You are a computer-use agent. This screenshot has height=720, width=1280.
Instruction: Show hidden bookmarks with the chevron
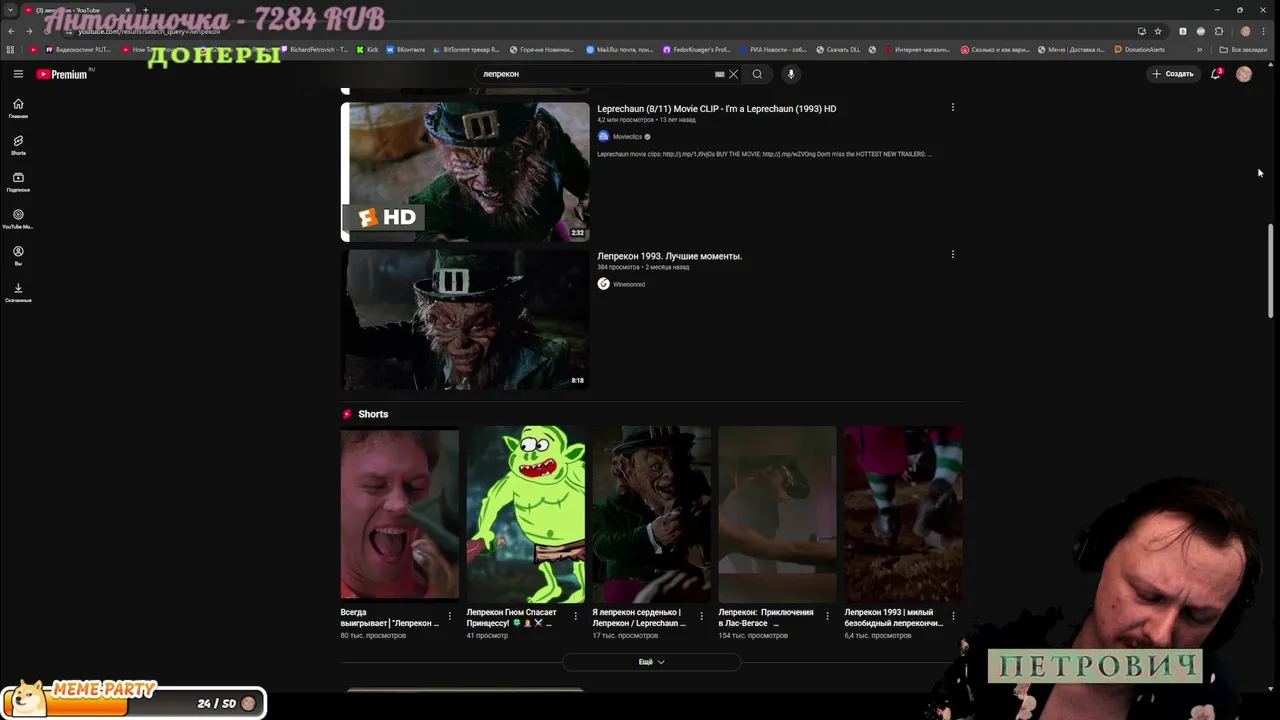(1199, 50)
